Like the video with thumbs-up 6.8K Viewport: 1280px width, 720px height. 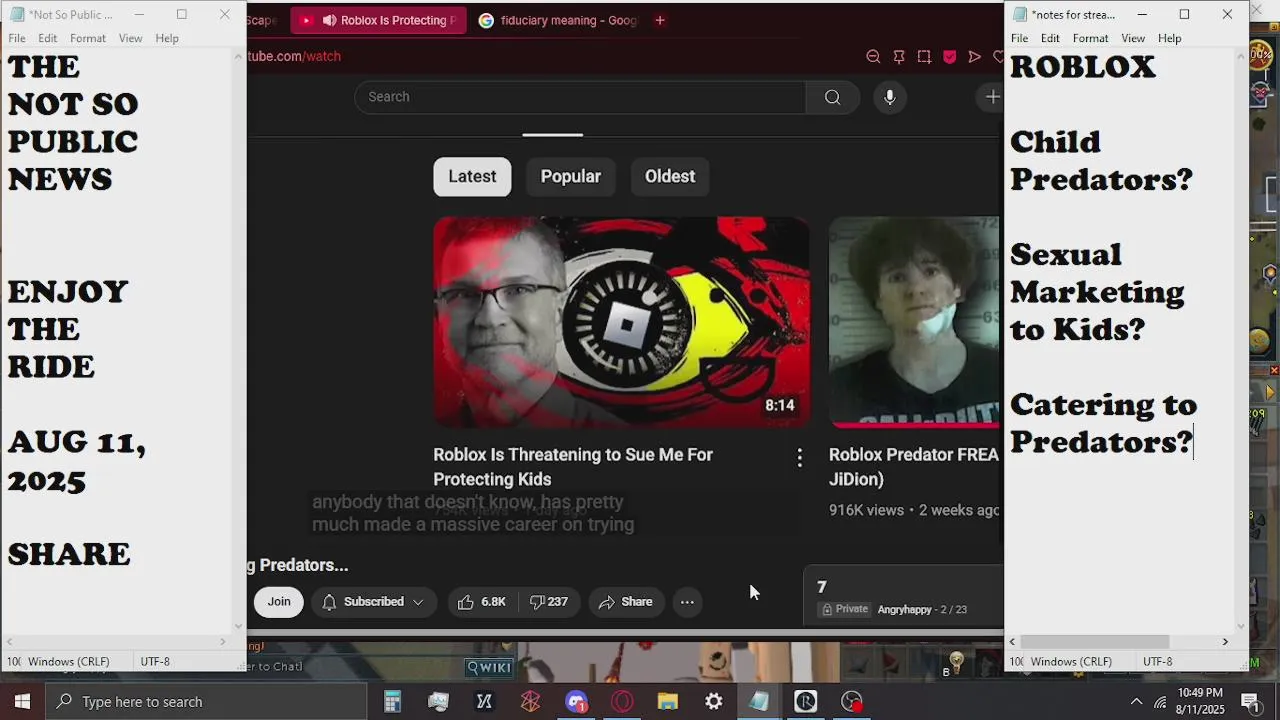point(482,602)
